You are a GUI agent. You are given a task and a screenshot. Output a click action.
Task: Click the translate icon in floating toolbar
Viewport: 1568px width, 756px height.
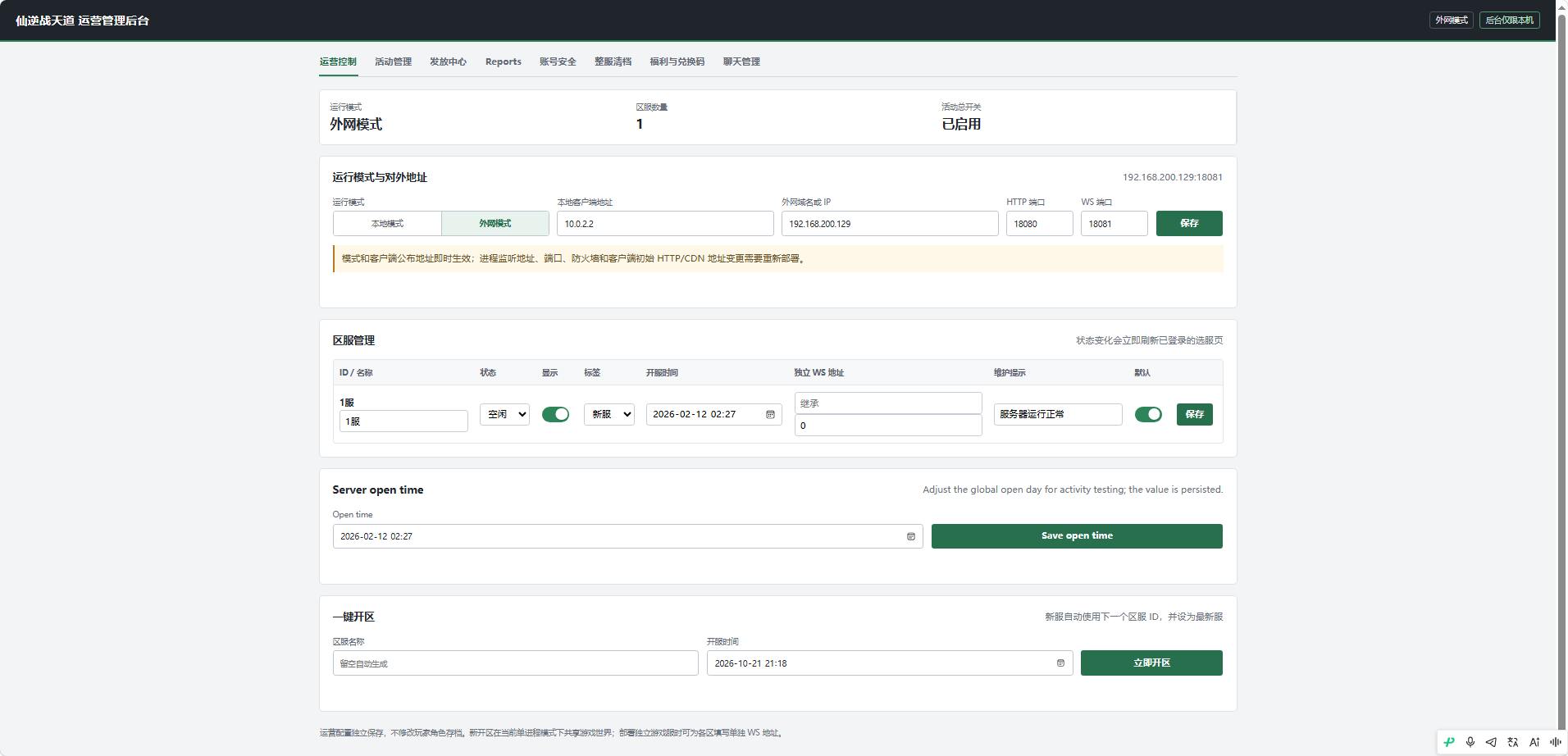[1513, 742]
